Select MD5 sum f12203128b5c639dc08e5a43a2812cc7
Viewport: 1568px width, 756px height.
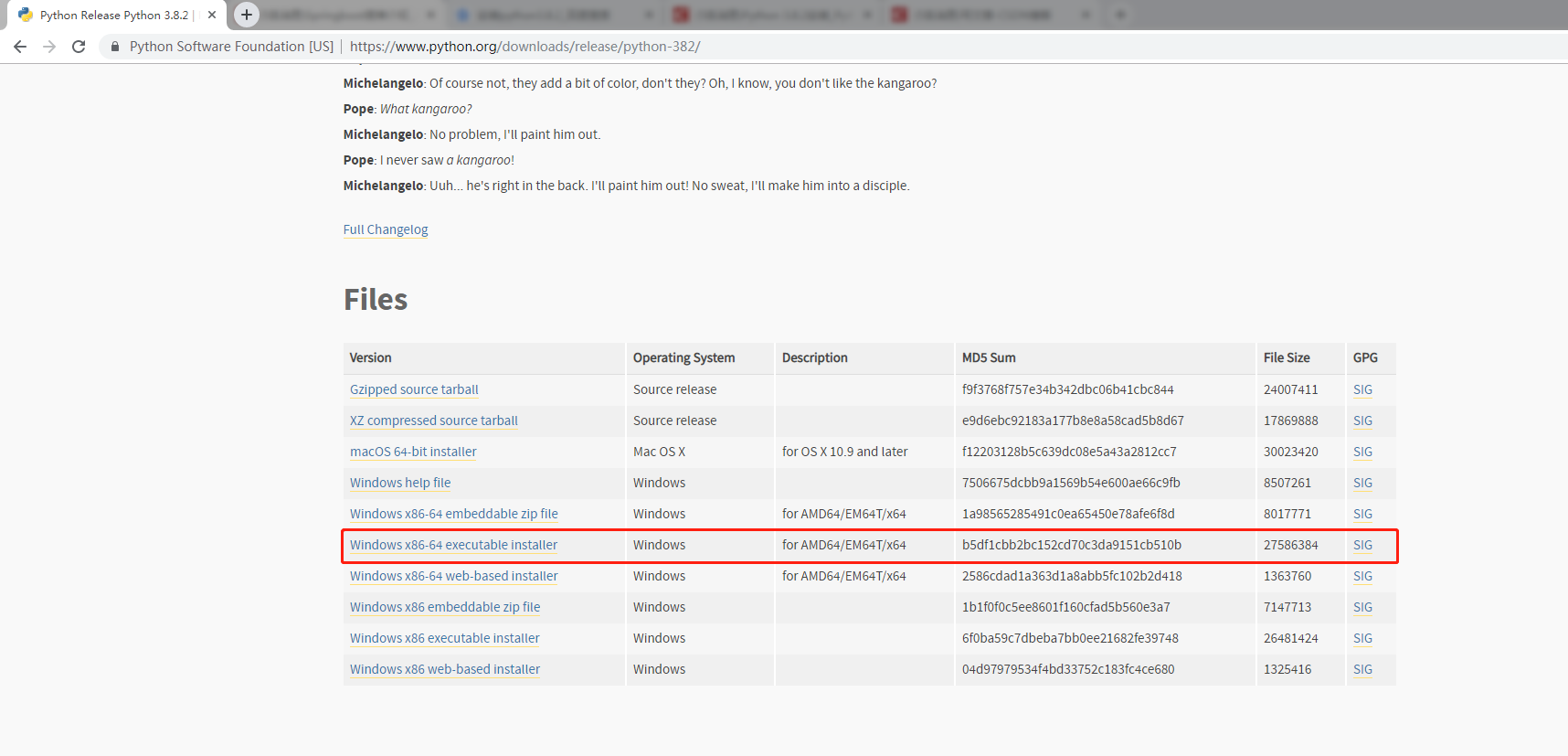click(x=1069, y=452)
